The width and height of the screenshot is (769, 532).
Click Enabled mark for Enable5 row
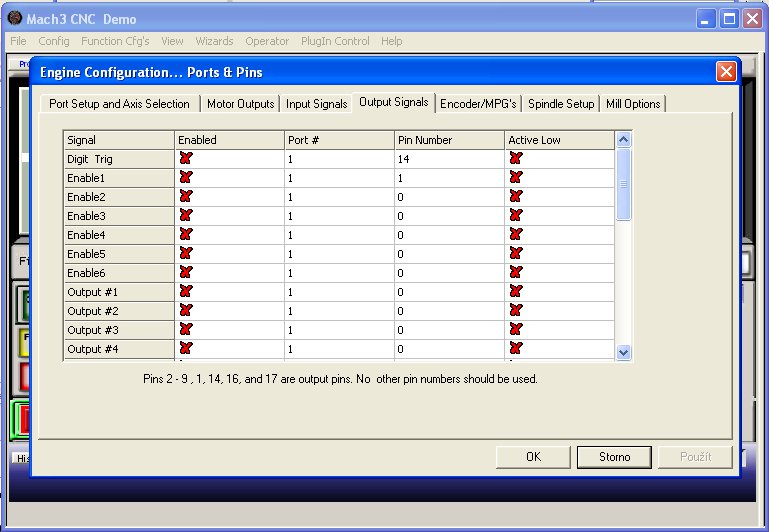(x=185, y=254)
